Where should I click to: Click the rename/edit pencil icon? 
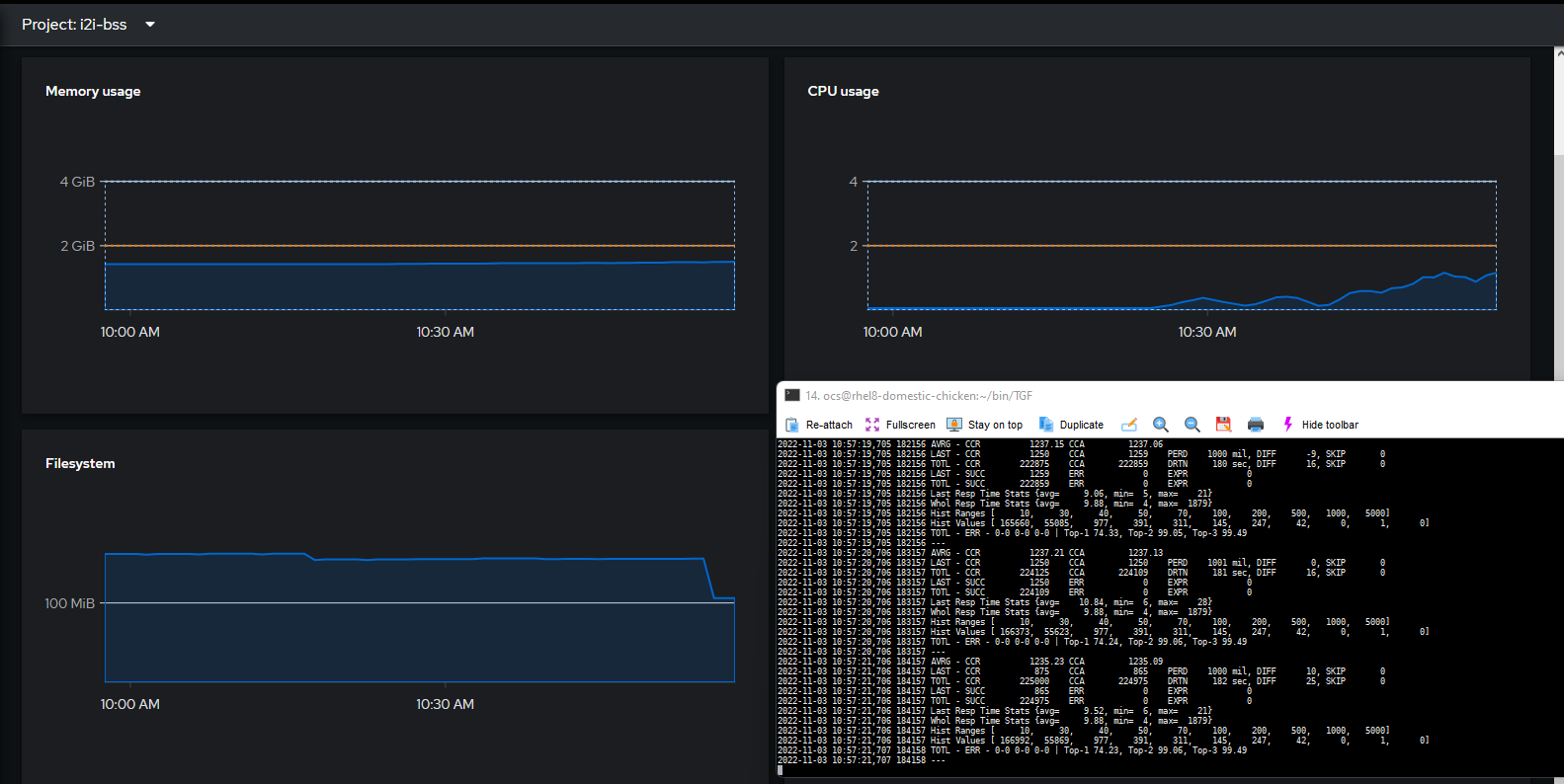tap(1129, 425)
